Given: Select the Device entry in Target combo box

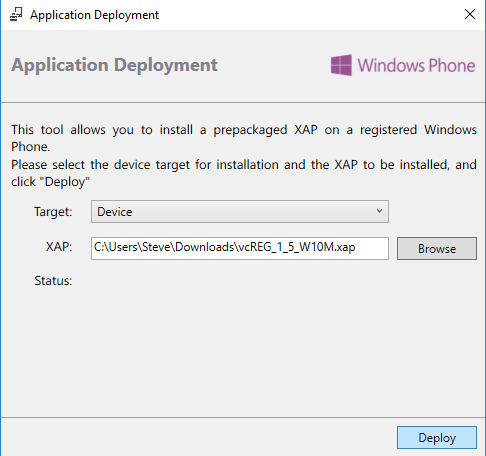Looking at the screenshot, I should 115,212.
